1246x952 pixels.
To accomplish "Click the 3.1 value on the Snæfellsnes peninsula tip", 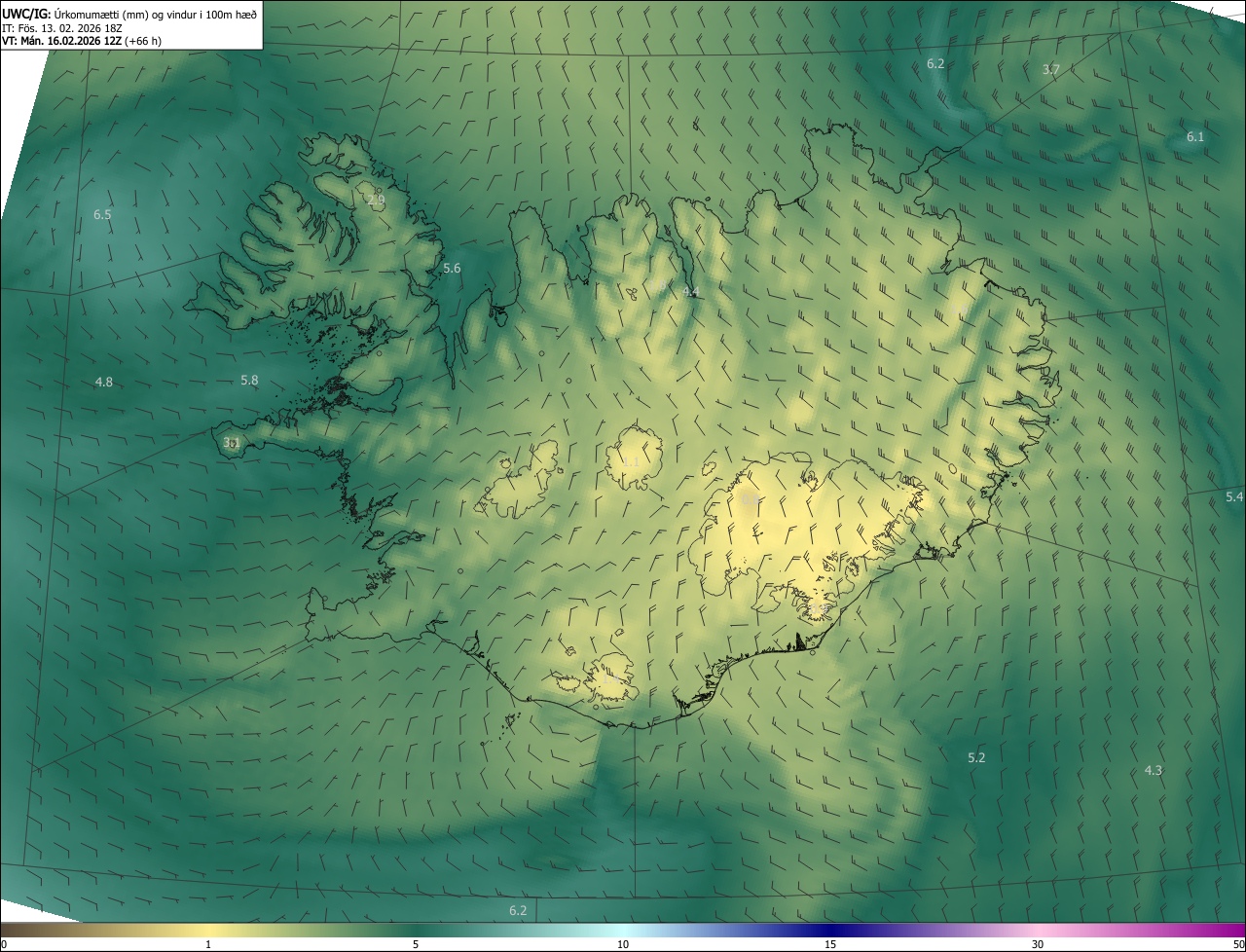I will [x=231, y=443].
